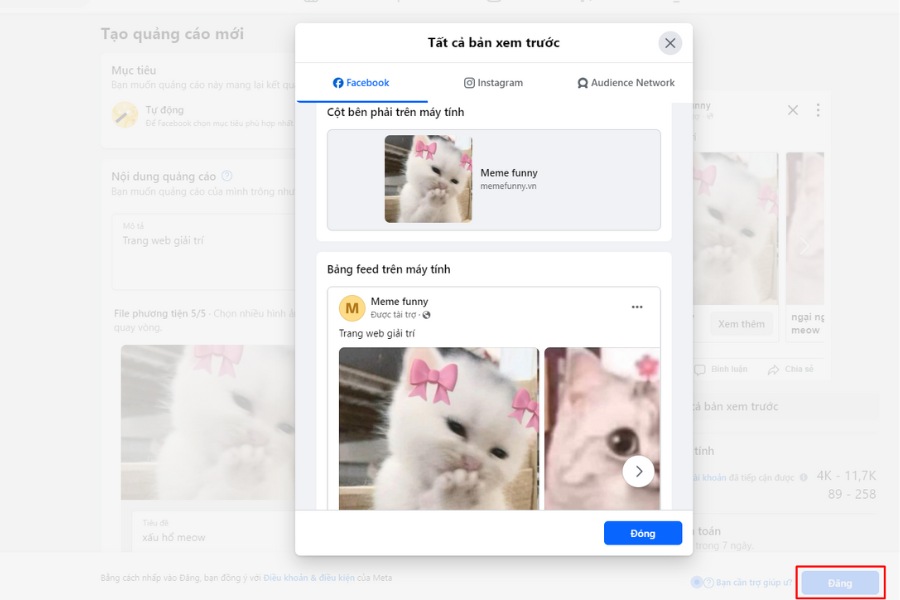The image size is (900, 600).
Task: Switch to the Facebook preview tab
Action: [361, 83]
